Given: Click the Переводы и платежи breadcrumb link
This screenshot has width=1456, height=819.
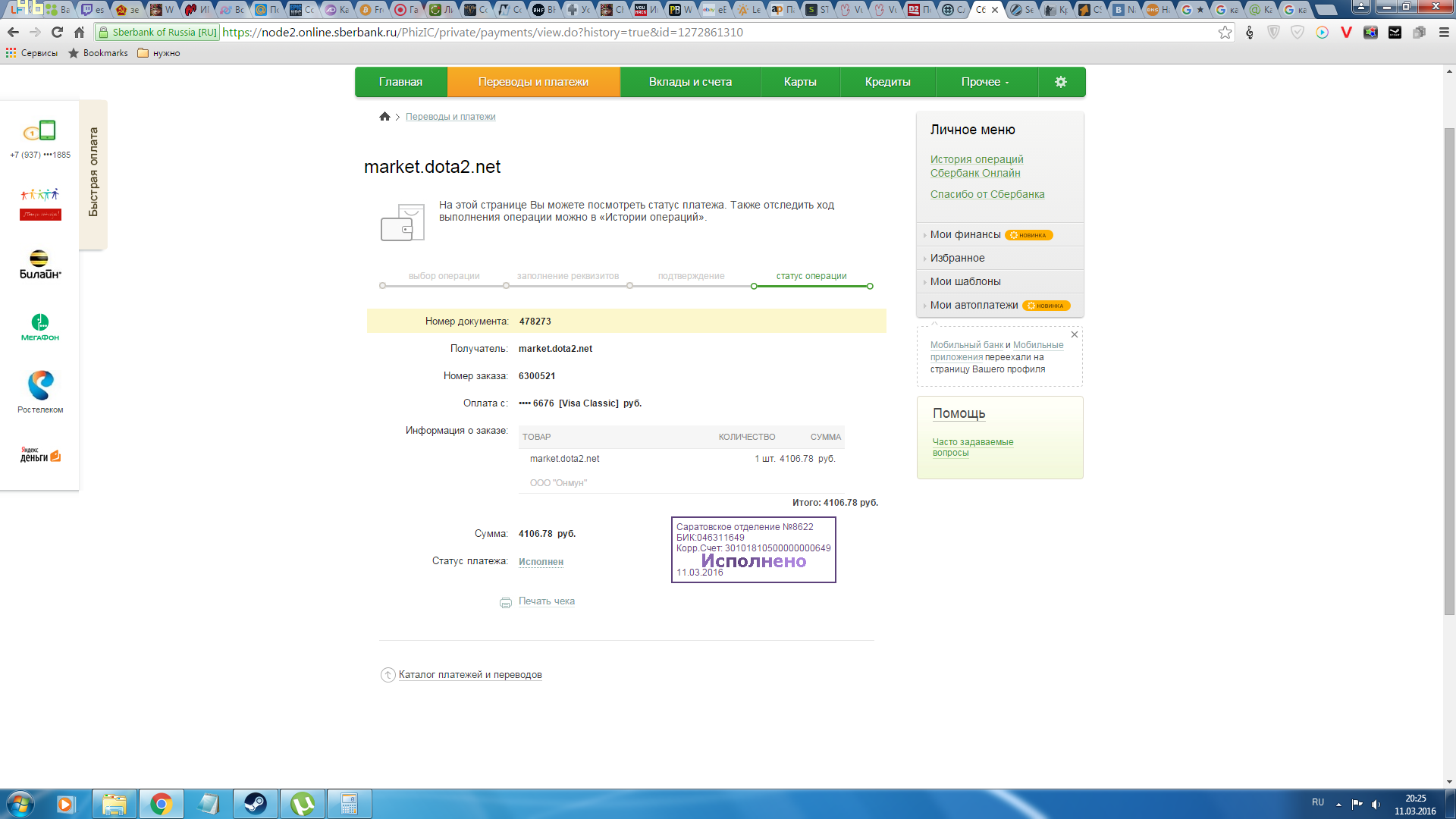Looking at the screenshot, I should coord(450,117).
